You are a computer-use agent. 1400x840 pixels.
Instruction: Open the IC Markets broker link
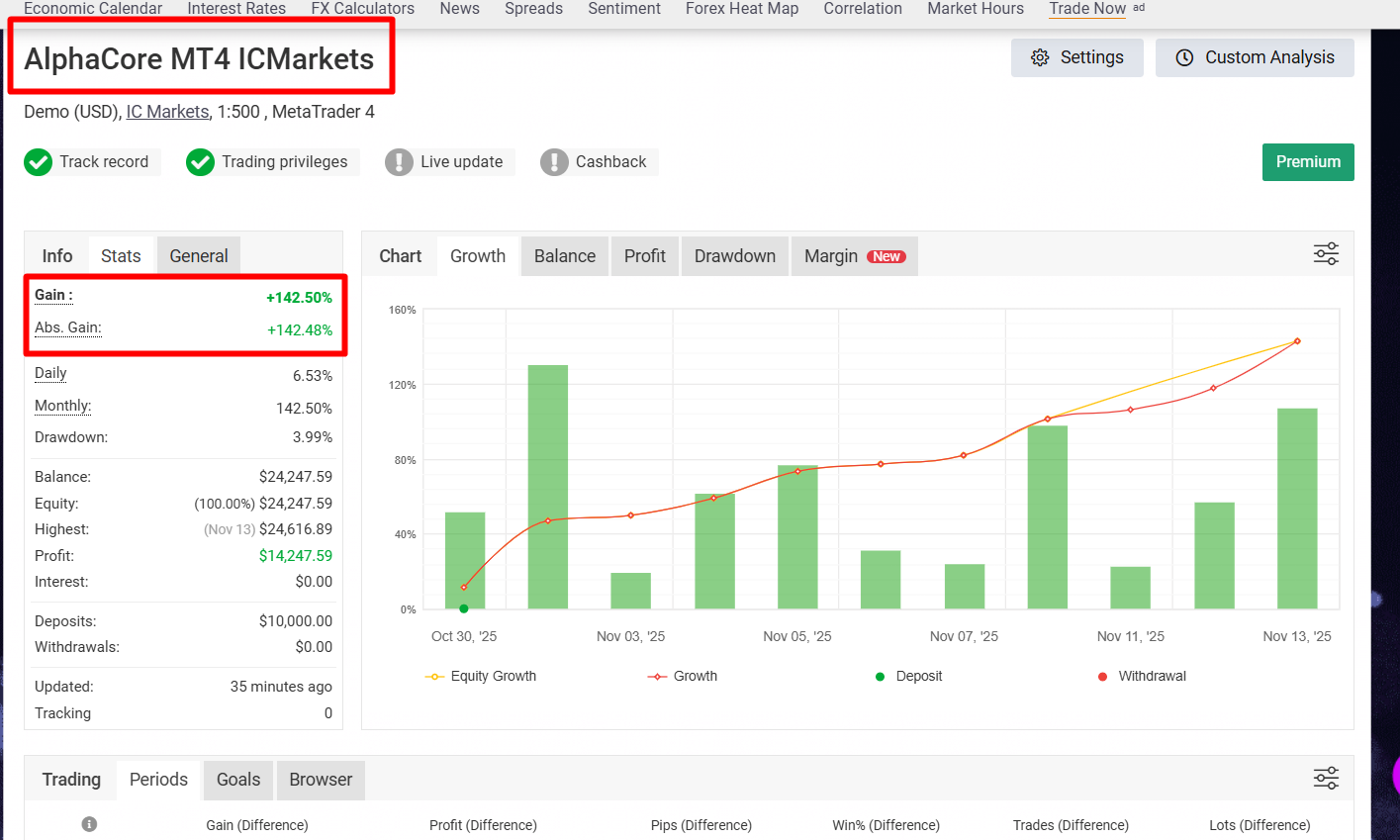pyautogui.click(x=167, y=112)
